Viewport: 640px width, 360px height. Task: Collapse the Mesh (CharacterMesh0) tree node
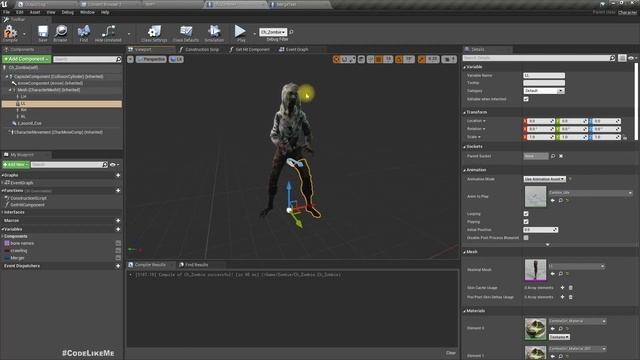pyautogui.click(x=11, y=90)
